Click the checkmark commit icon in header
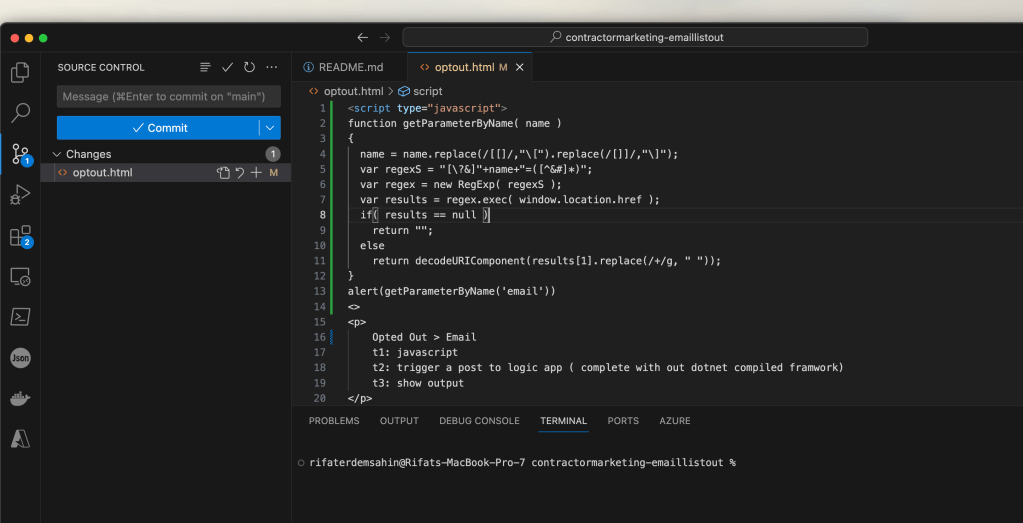The image size is (1023, 523). 227,67
